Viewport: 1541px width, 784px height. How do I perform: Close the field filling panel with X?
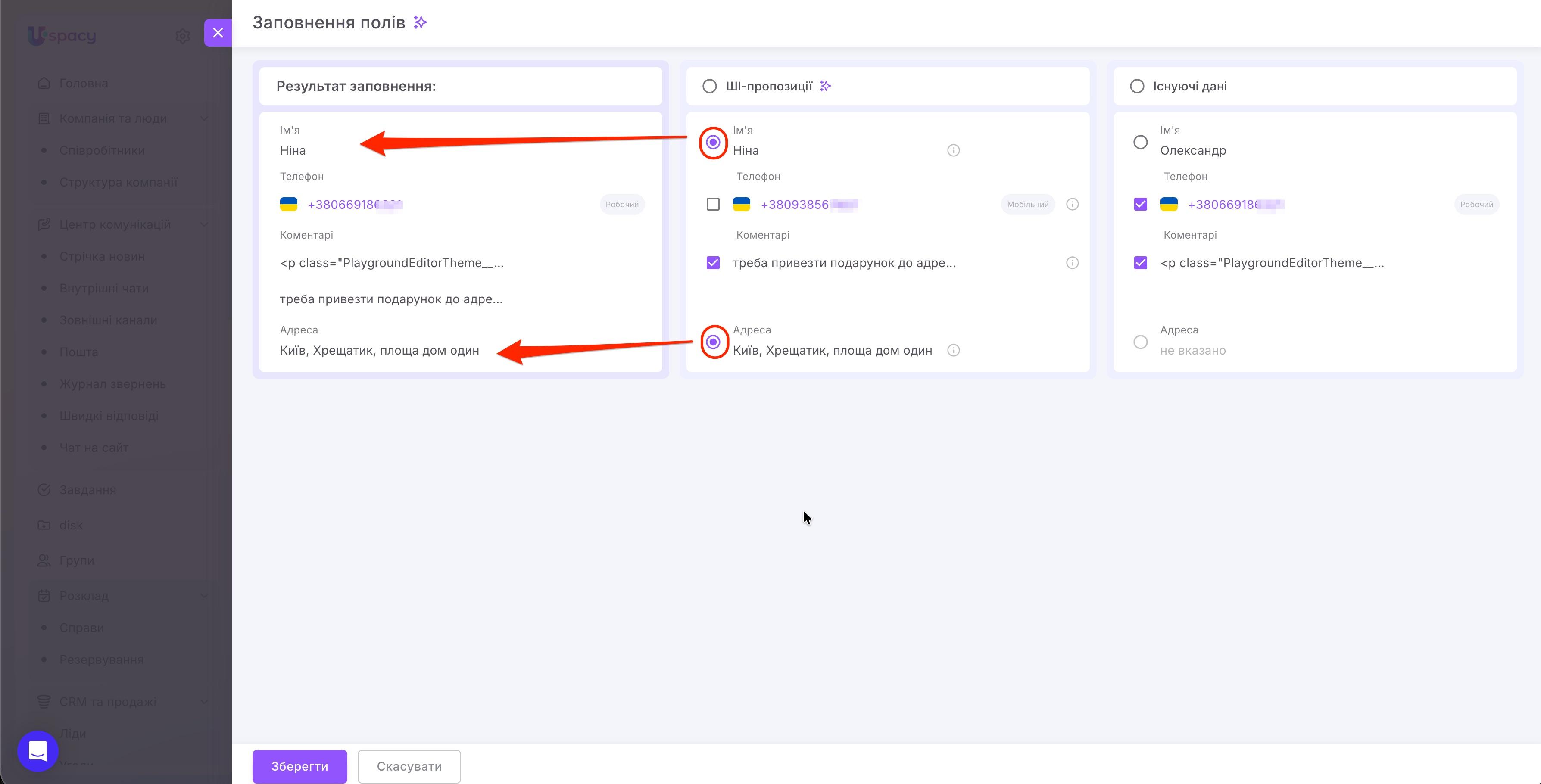click(x=218, y=32)
